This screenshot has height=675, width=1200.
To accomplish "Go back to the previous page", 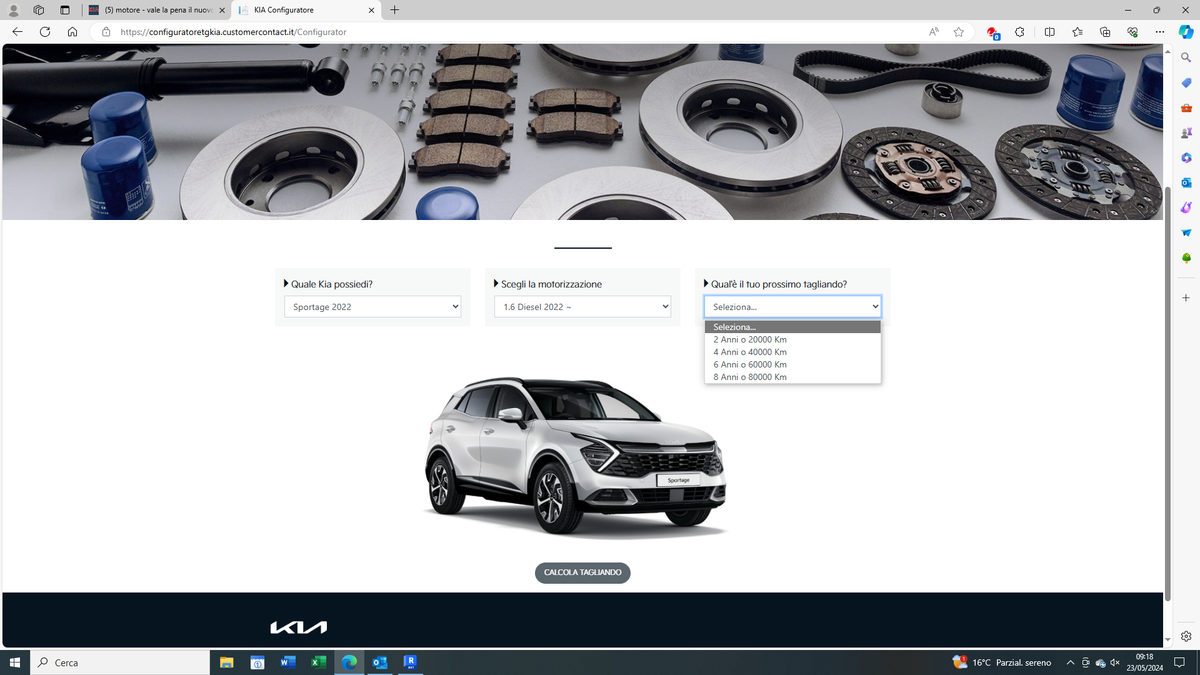I will [17, 32].
